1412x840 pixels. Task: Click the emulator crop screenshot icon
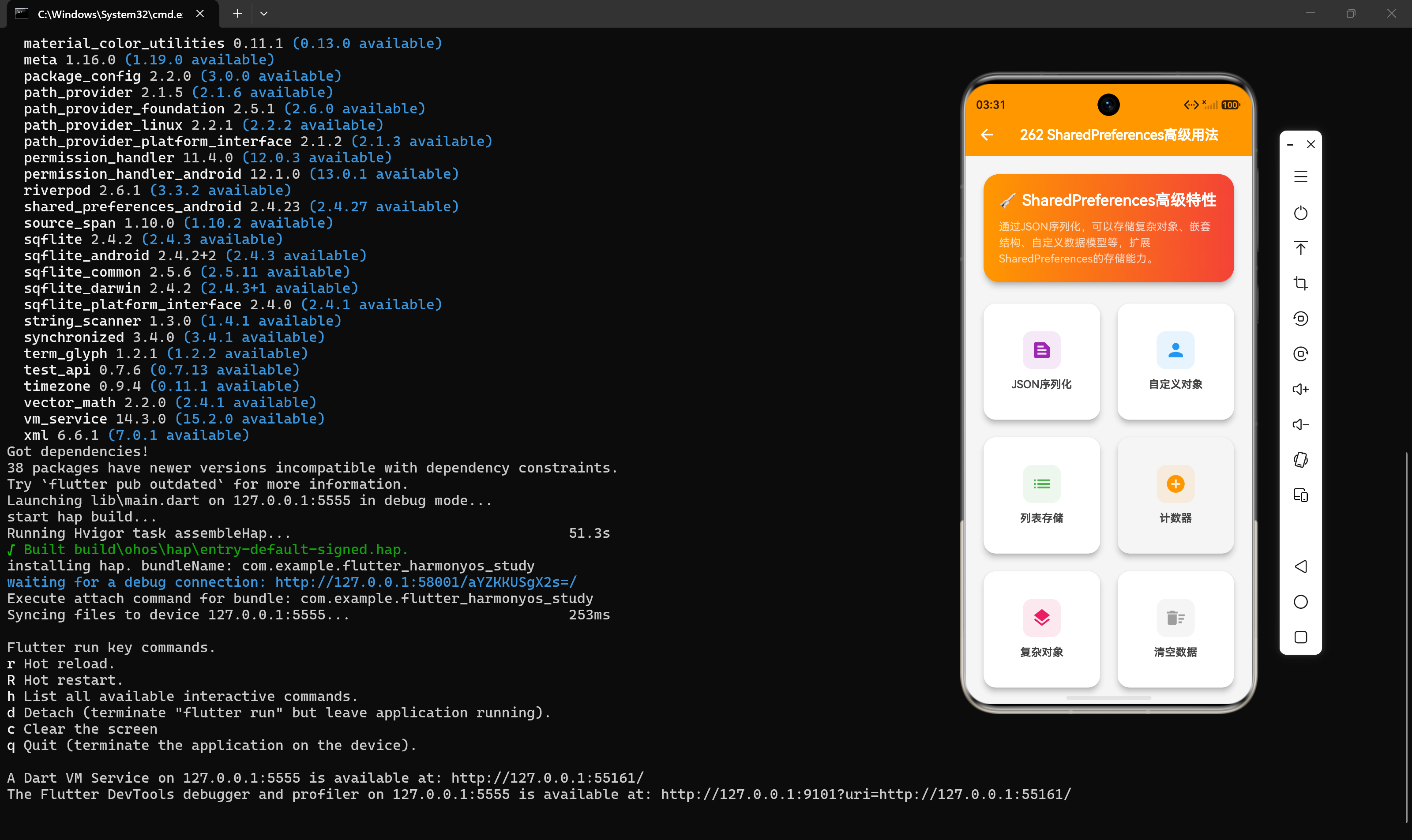pyautogui.click(x=1300, y=283)
